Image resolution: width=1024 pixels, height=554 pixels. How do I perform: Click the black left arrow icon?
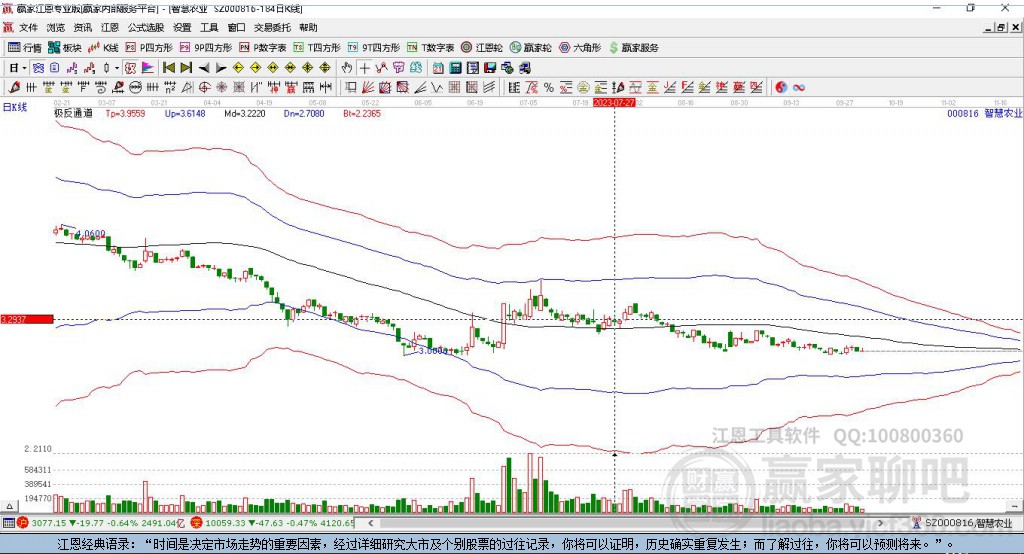pyautogui.click(x=204, y=68)
